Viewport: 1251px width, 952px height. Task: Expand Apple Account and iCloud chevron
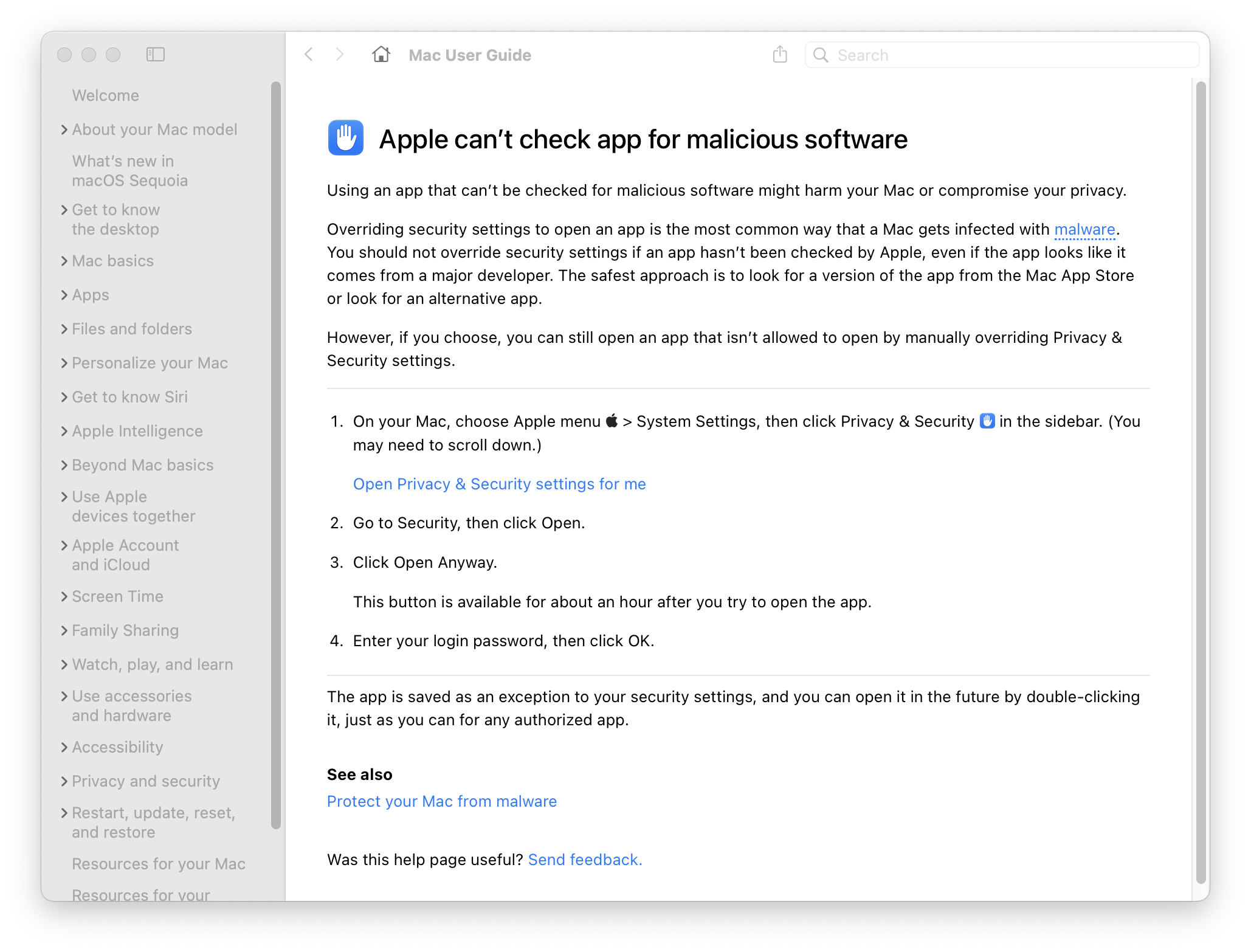pyautogui.click(x=64, y=545)
